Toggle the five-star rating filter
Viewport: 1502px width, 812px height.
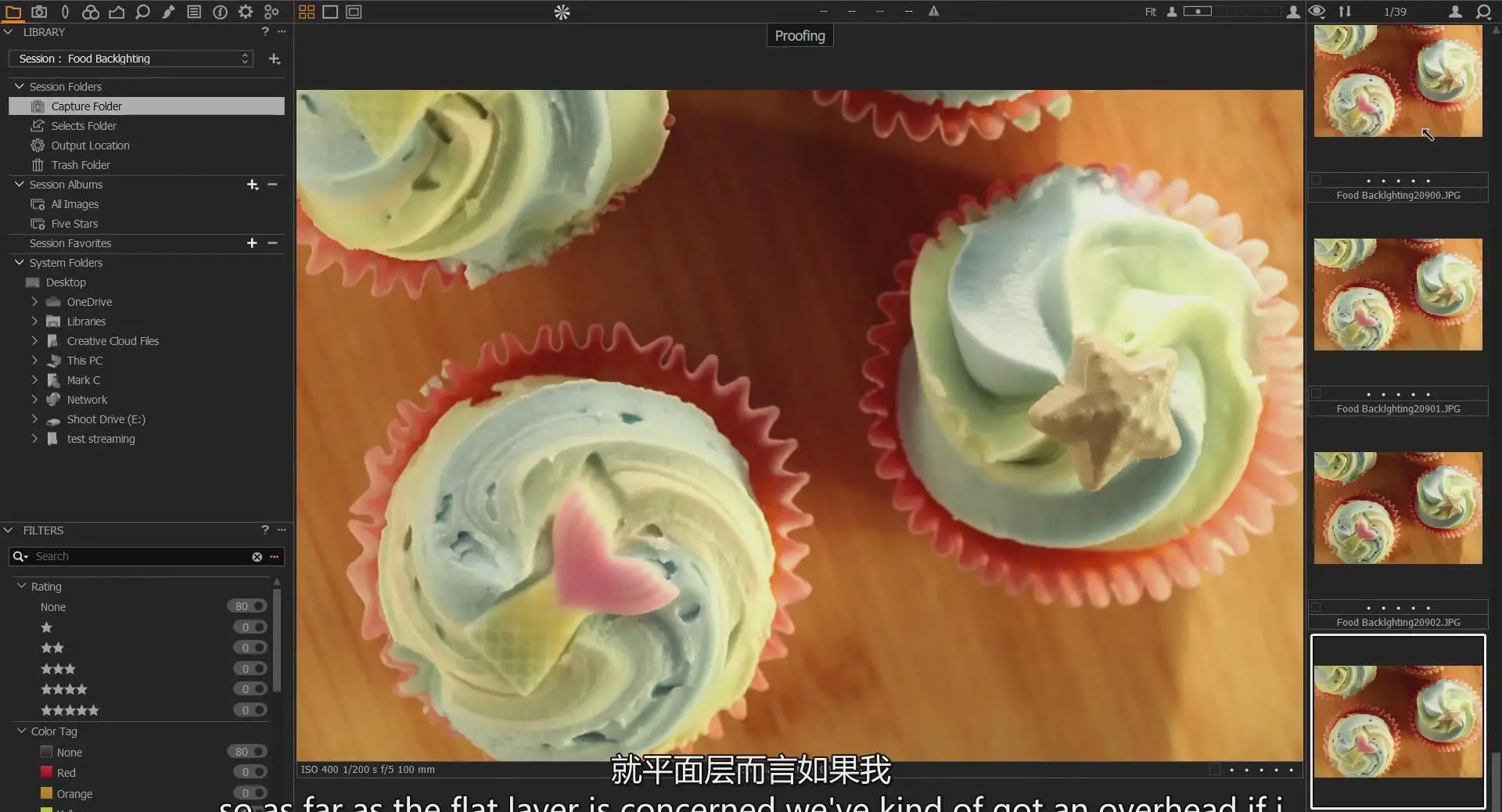250,710
